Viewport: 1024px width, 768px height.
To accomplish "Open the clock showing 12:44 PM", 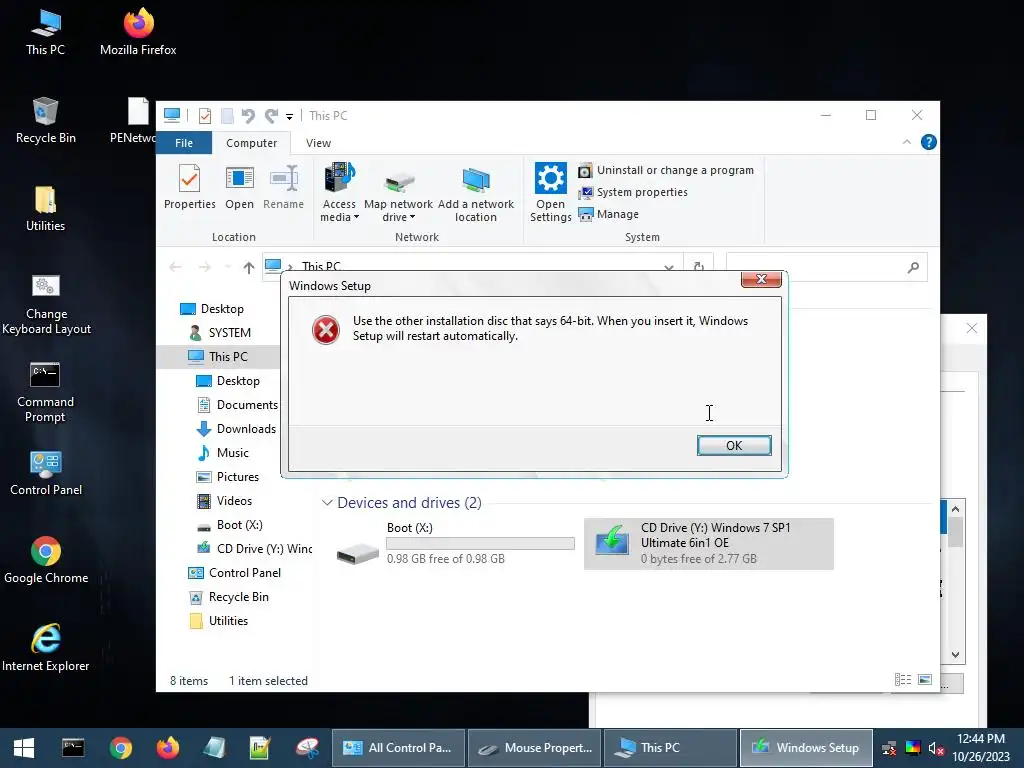I will [980, 748].
